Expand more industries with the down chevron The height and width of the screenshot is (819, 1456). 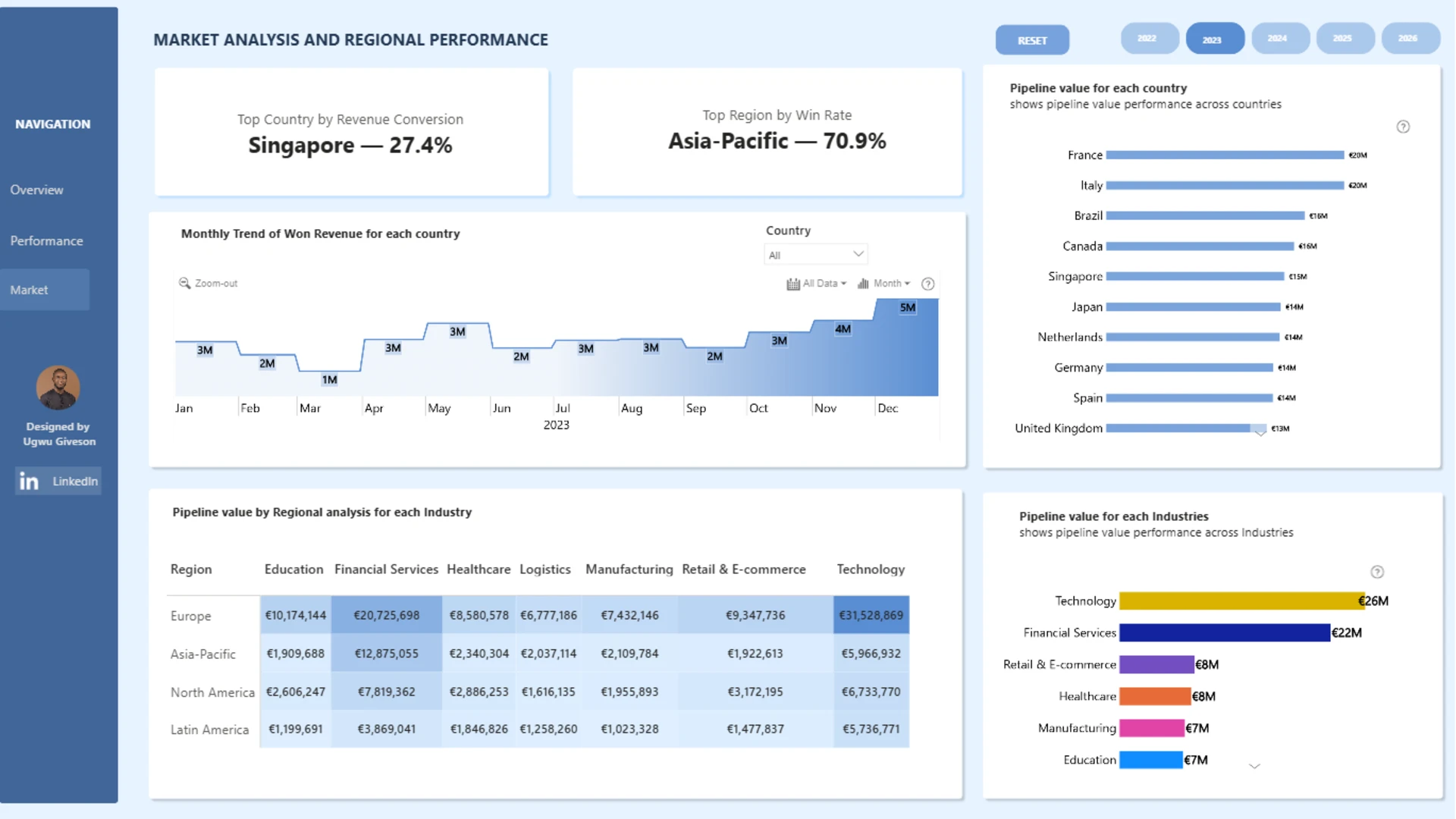[1254, 766]
